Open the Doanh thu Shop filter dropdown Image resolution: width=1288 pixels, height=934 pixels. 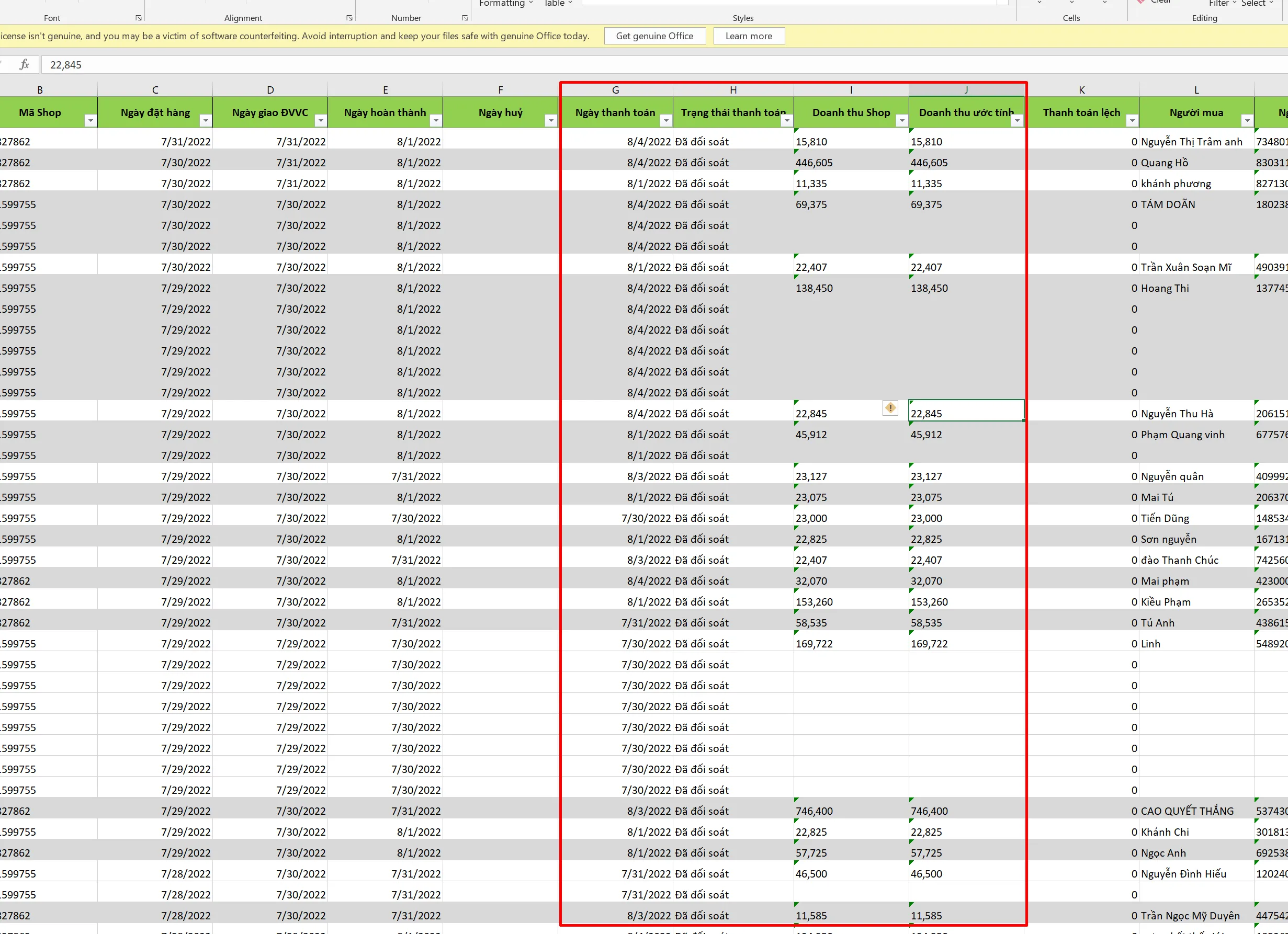coord(902,120)
